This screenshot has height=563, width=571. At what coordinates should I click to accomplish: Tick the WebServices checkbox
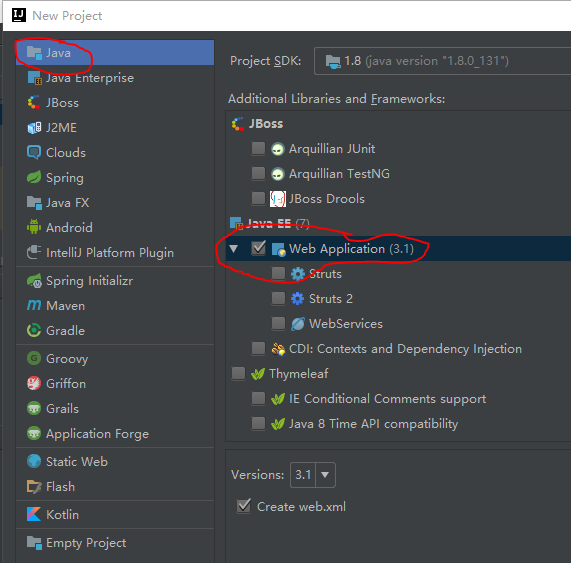coord(279,323)
